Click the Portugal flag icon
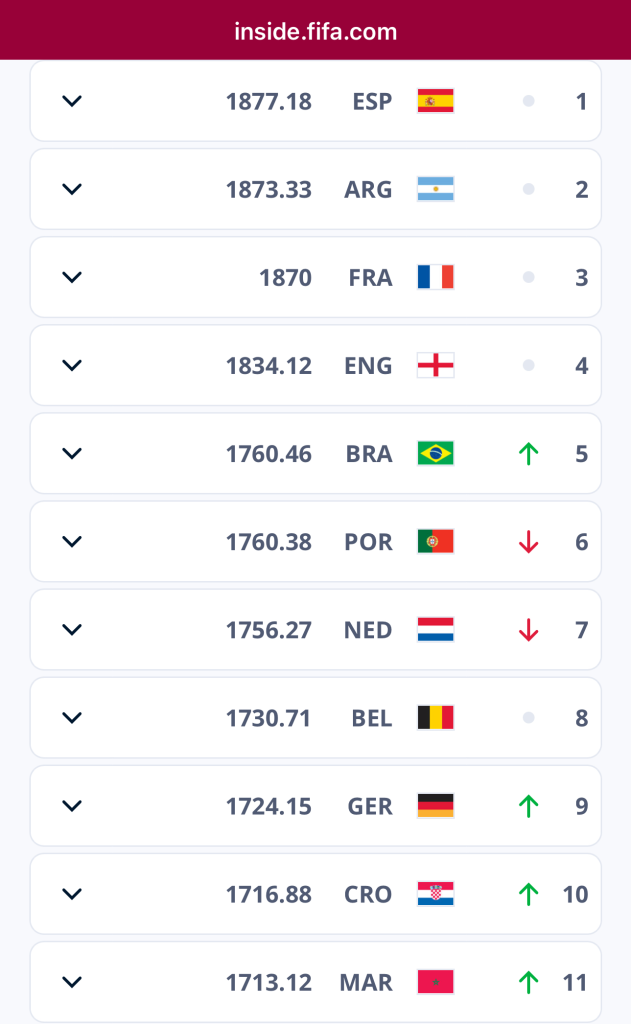The width and height of the screenshot is (631, 1024). (436, 541)
